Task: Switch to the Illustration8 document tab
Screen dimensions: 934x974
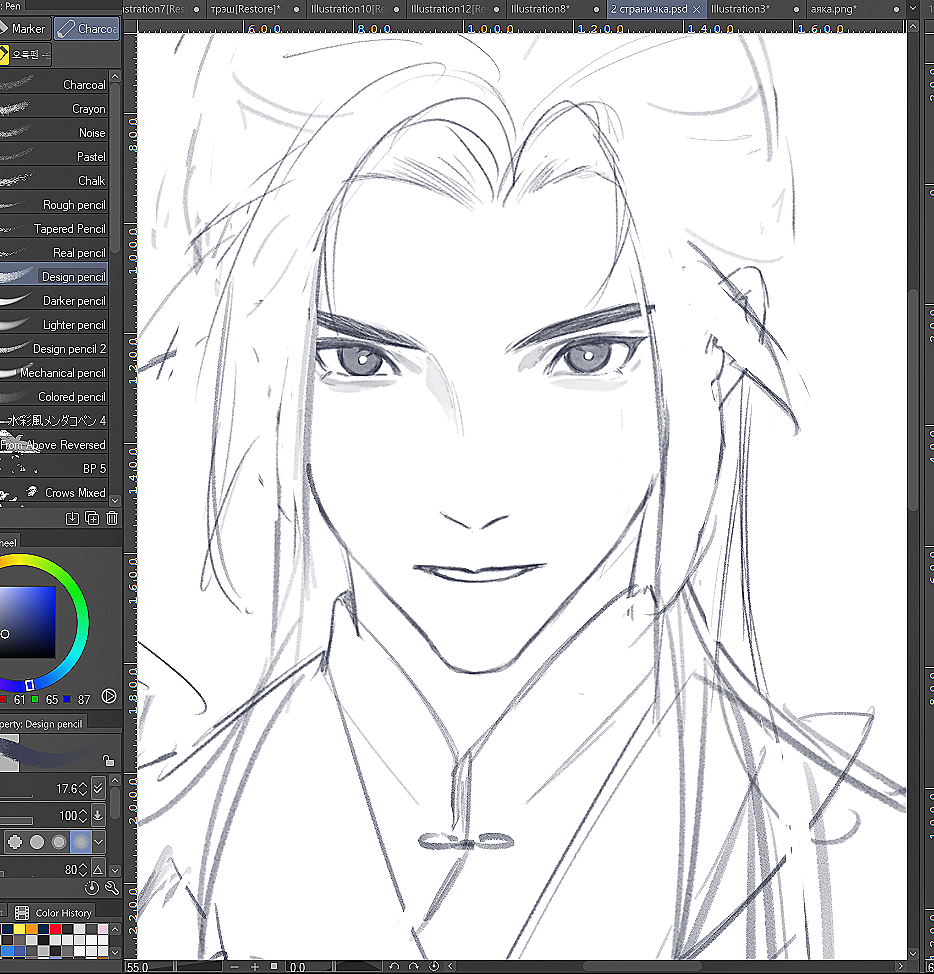Action: click(540, 9)
